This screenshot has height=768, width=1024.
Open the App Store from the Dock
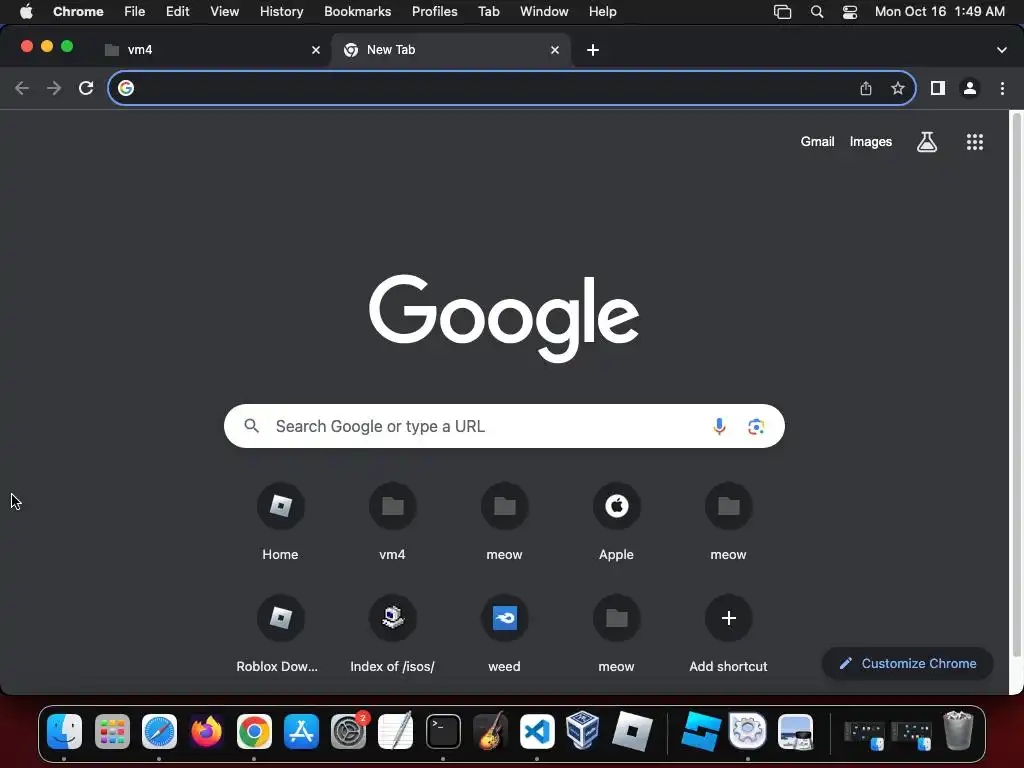click(x=301, y=731)
